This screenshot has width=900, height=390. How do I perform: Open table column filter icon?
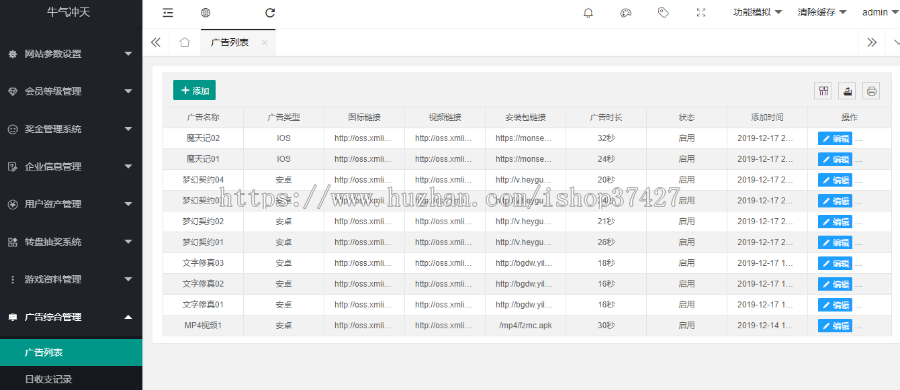point(824,91)
